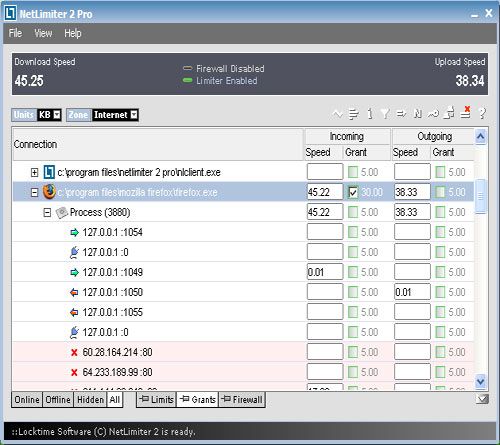
Task: Switch to the Offline tab
Action: click(58, 399)
